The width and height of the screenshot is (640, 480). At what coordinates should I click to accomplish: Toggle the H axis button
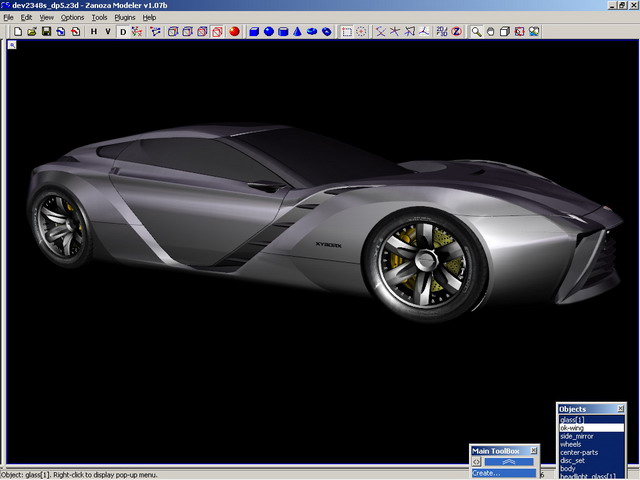(x=93, y=31)
